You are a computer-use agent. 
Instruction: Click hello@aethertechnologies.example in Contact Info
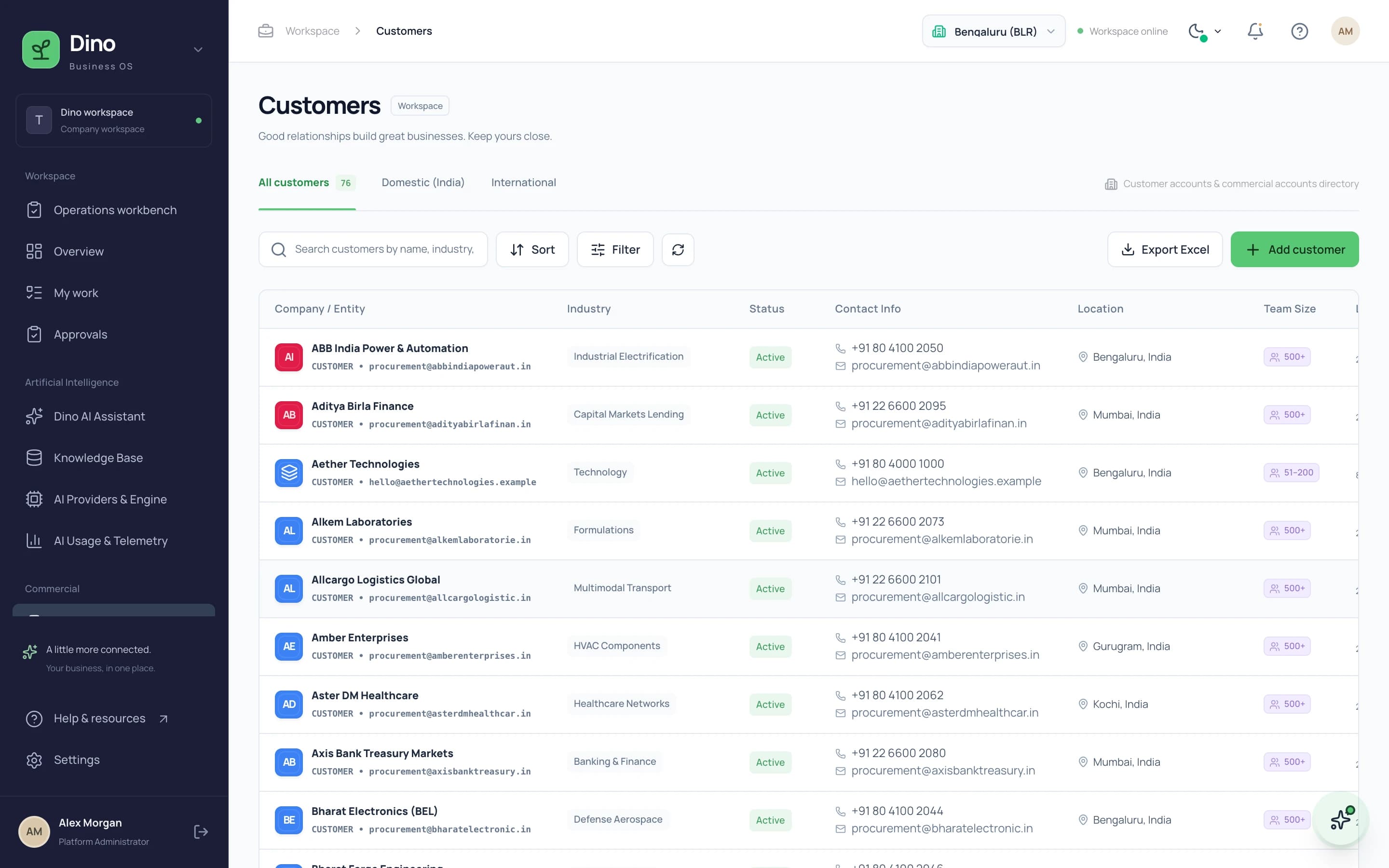946,481
